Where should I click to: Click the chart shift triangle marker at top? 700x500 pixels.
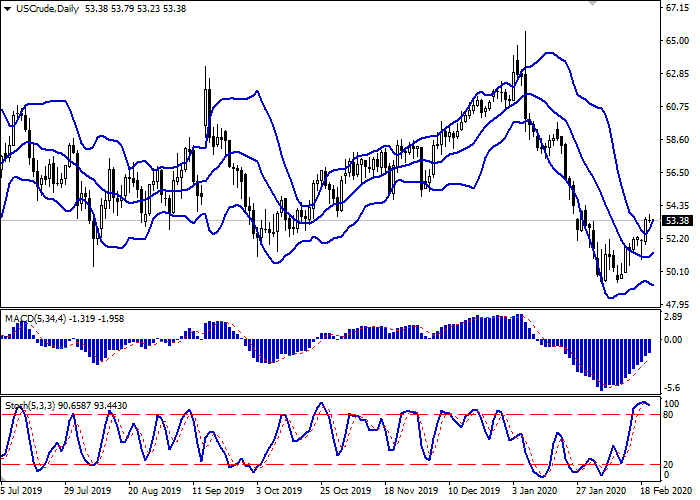pos(594,4)
